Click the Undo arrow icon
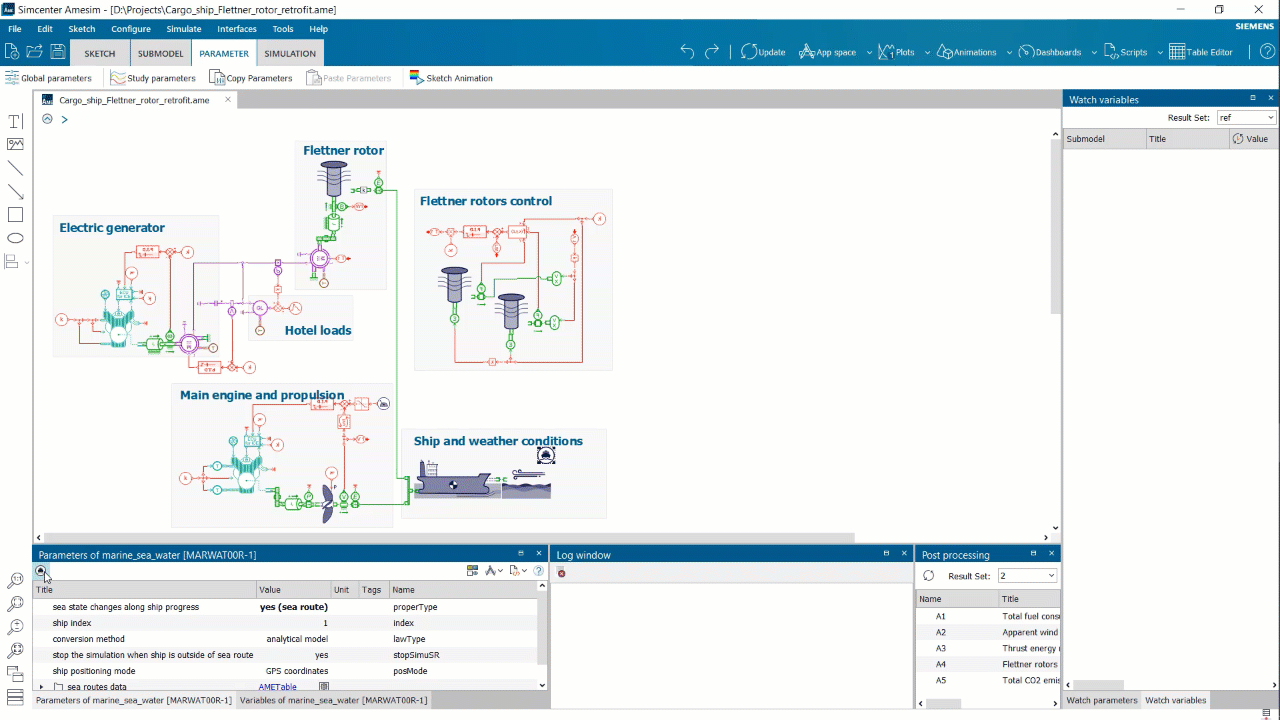Screen dimensions: 1280x720 [x=687, y=52]
